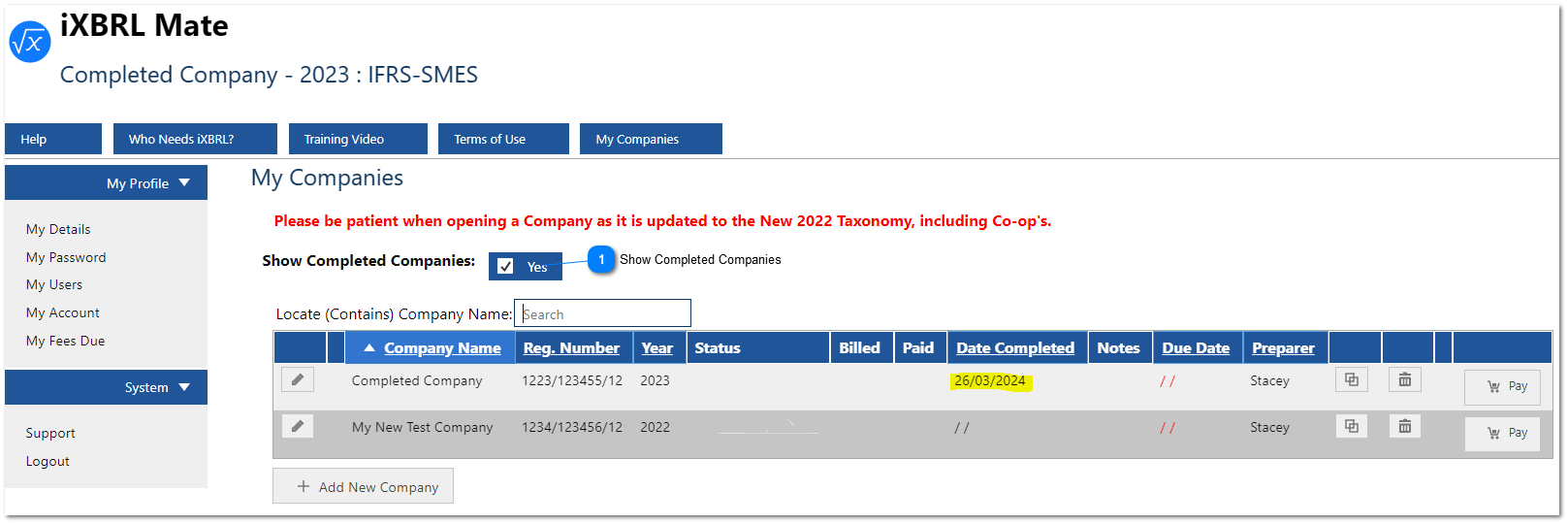This screenshot has height=524, width=1568.
Task: Click the Completed Company name cell
Action: pyautogui.click(x=417, y=380)
